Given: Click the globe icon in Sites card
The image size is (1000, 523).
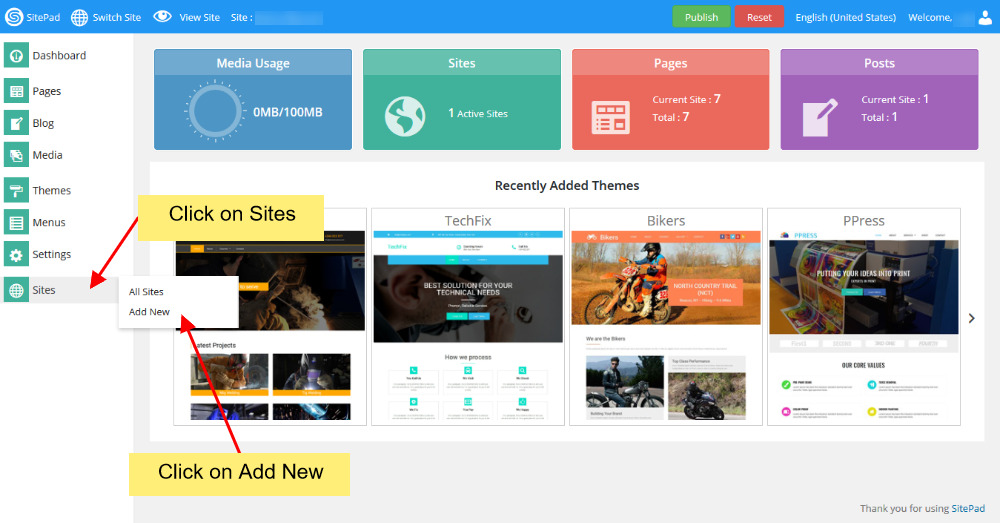Looking at the screenshot, I should pyautogui.click(x=404, y=116).
